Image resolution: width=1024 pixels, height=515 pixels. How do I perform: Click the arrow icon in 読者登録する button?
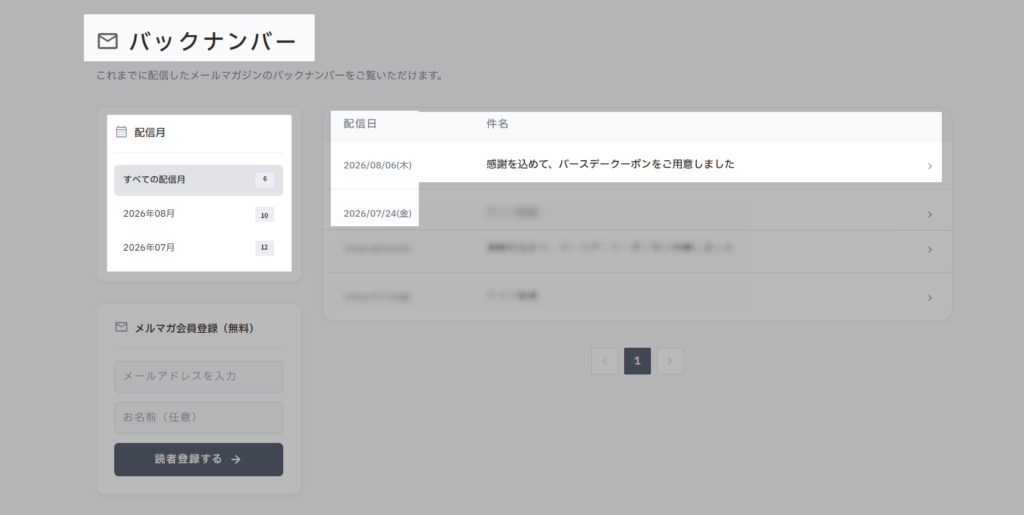[236, 460]
